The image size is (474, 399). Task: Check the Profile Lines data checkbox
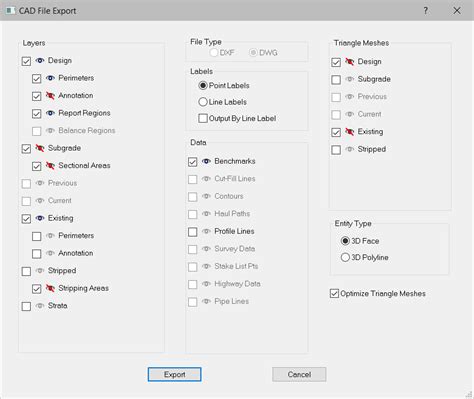click(x=193, y=232)
